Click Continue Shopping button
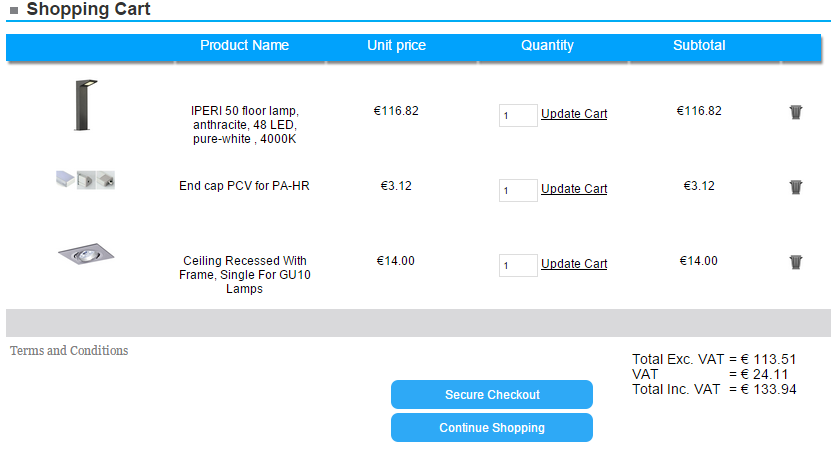Image resolution: width=836 pixels, height=451 pixels. [x=492, y=428]
